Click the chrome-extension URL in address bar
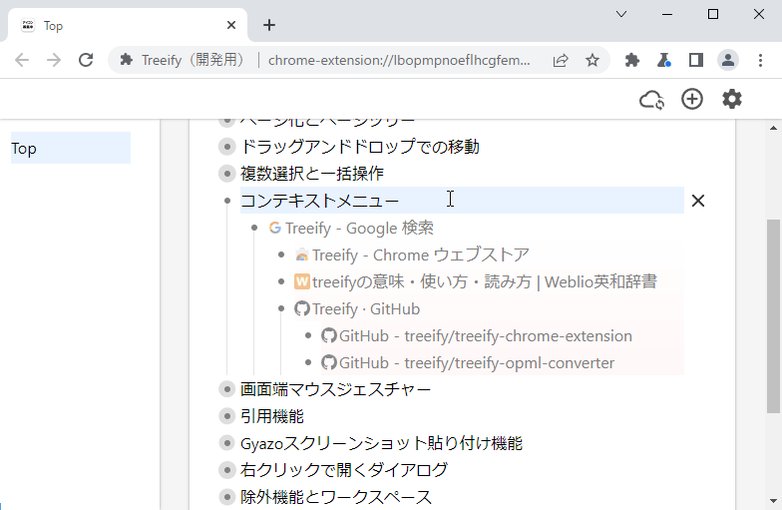The image size is (782, 510). coord(399,60)
